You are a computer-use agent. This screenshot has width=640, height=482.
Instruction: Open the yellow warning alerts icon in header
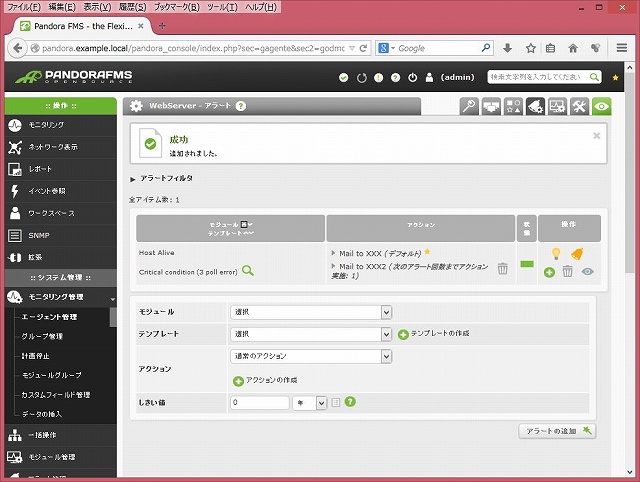[x=379, y=78]
